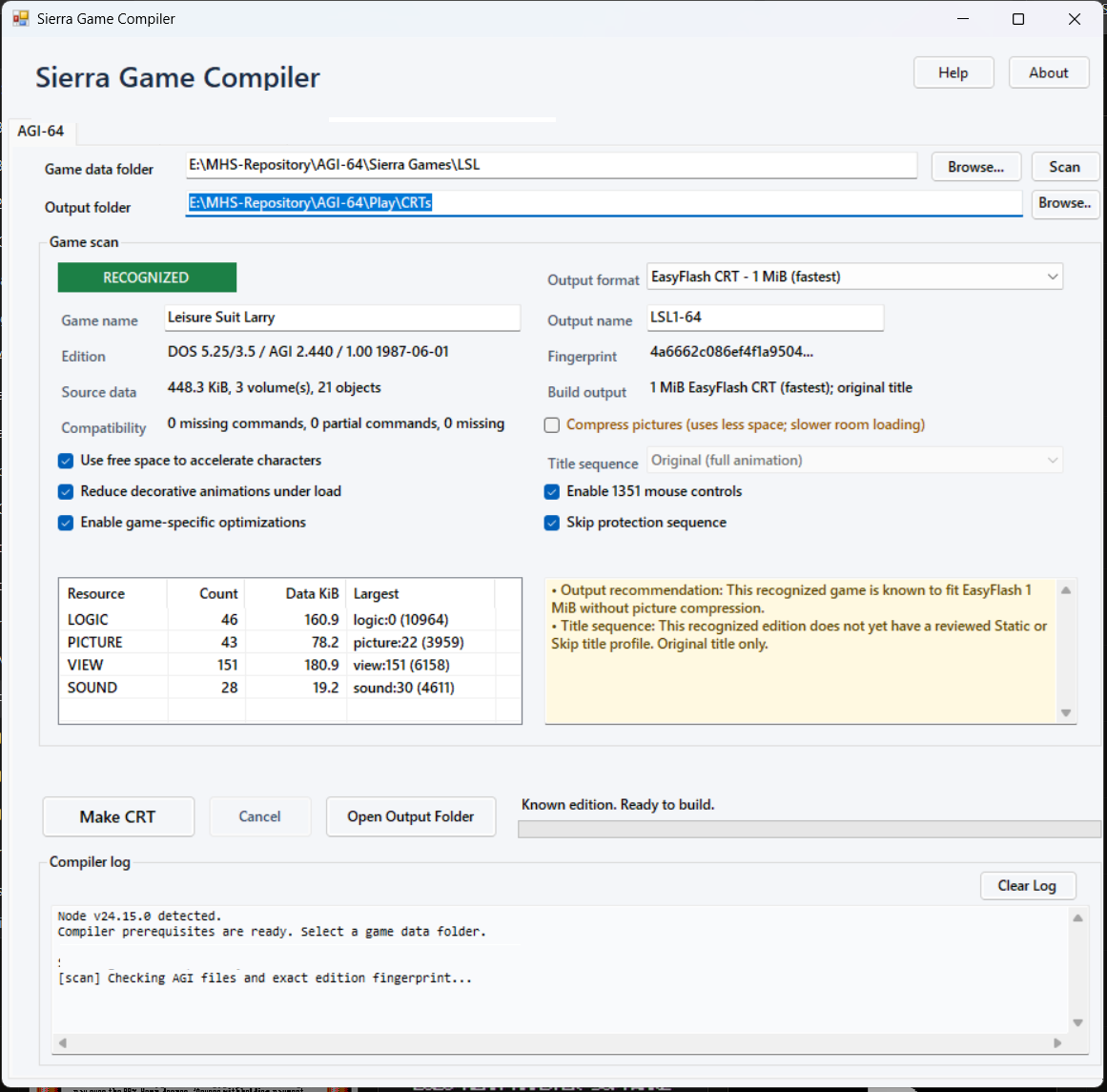Click Open Output Folder button
The height and width of the screenshot is (1092, 1107).
coord(411,817)
